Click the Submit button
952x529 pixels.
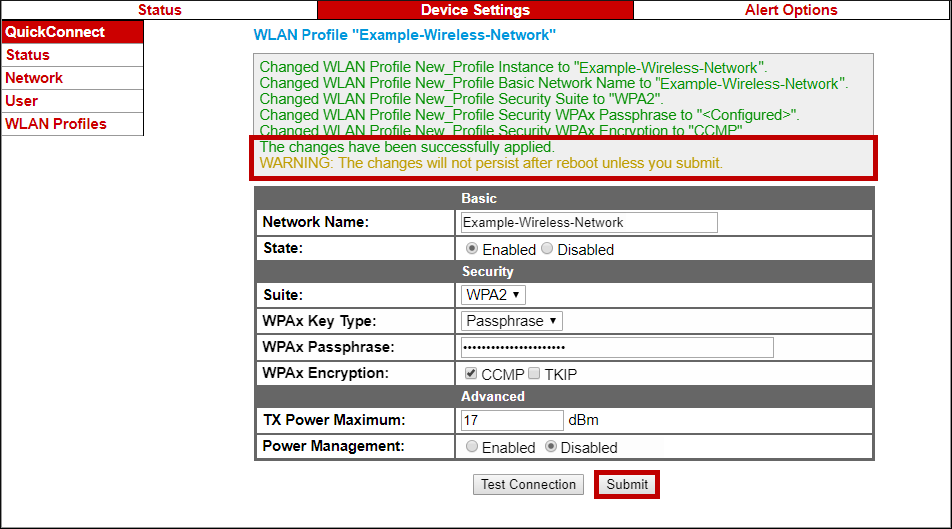(x=627, y=484)
